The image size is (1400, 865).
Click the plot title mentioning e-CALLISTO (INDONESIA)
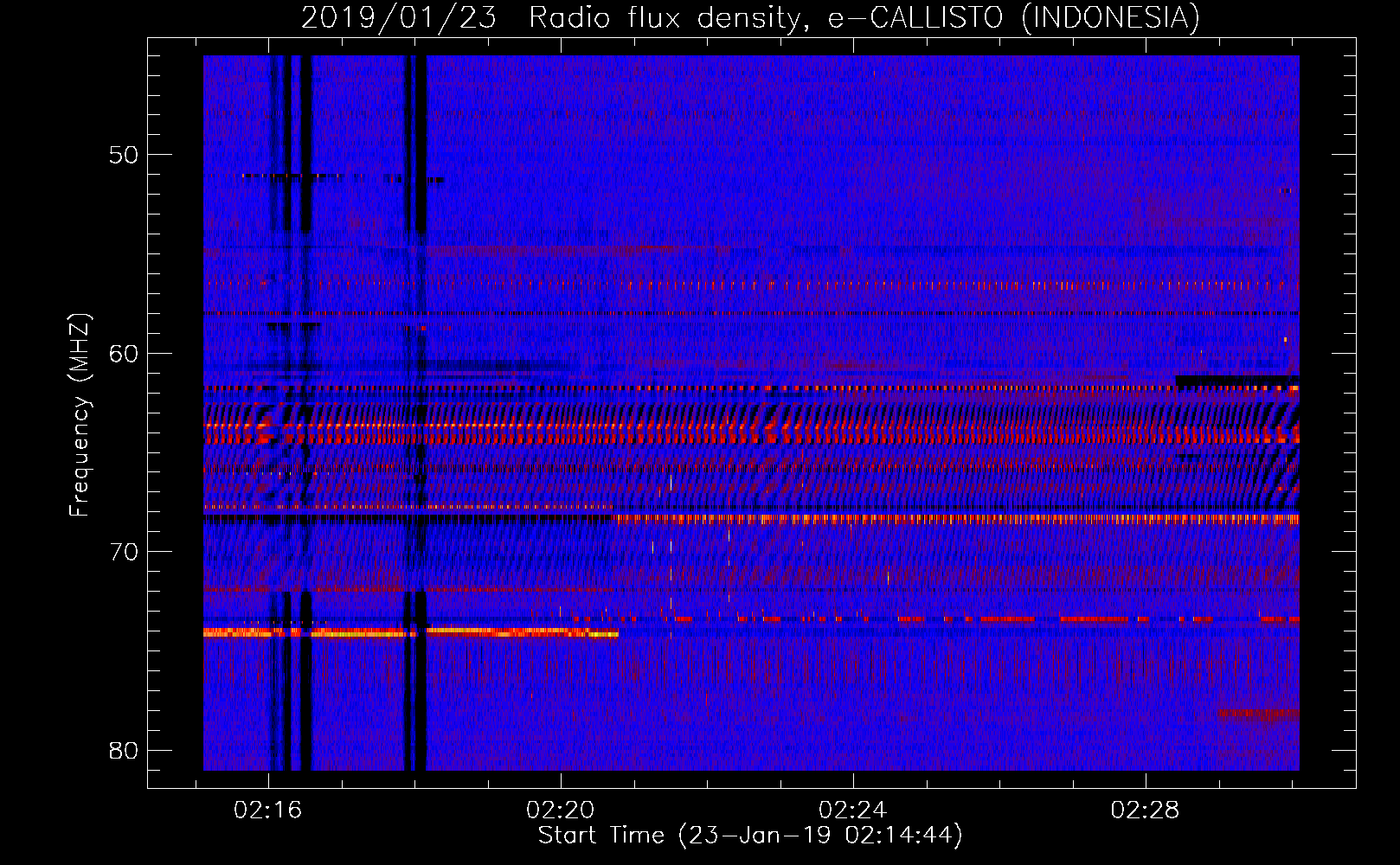tap(750, 17)
